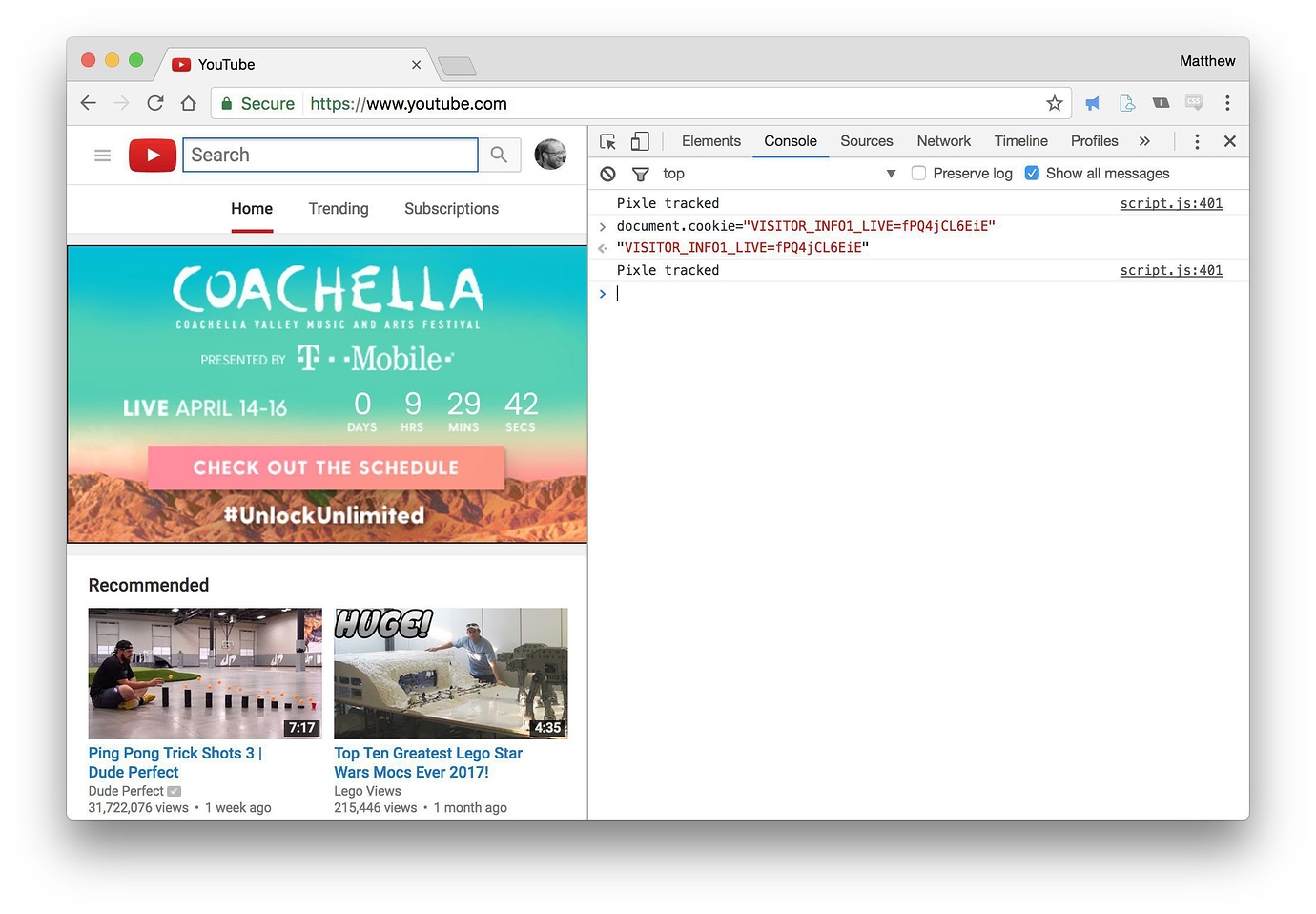Click the blue megaphone extension icon
The height and width of the screenshot is (914, 1316).
coord(1093,103)
